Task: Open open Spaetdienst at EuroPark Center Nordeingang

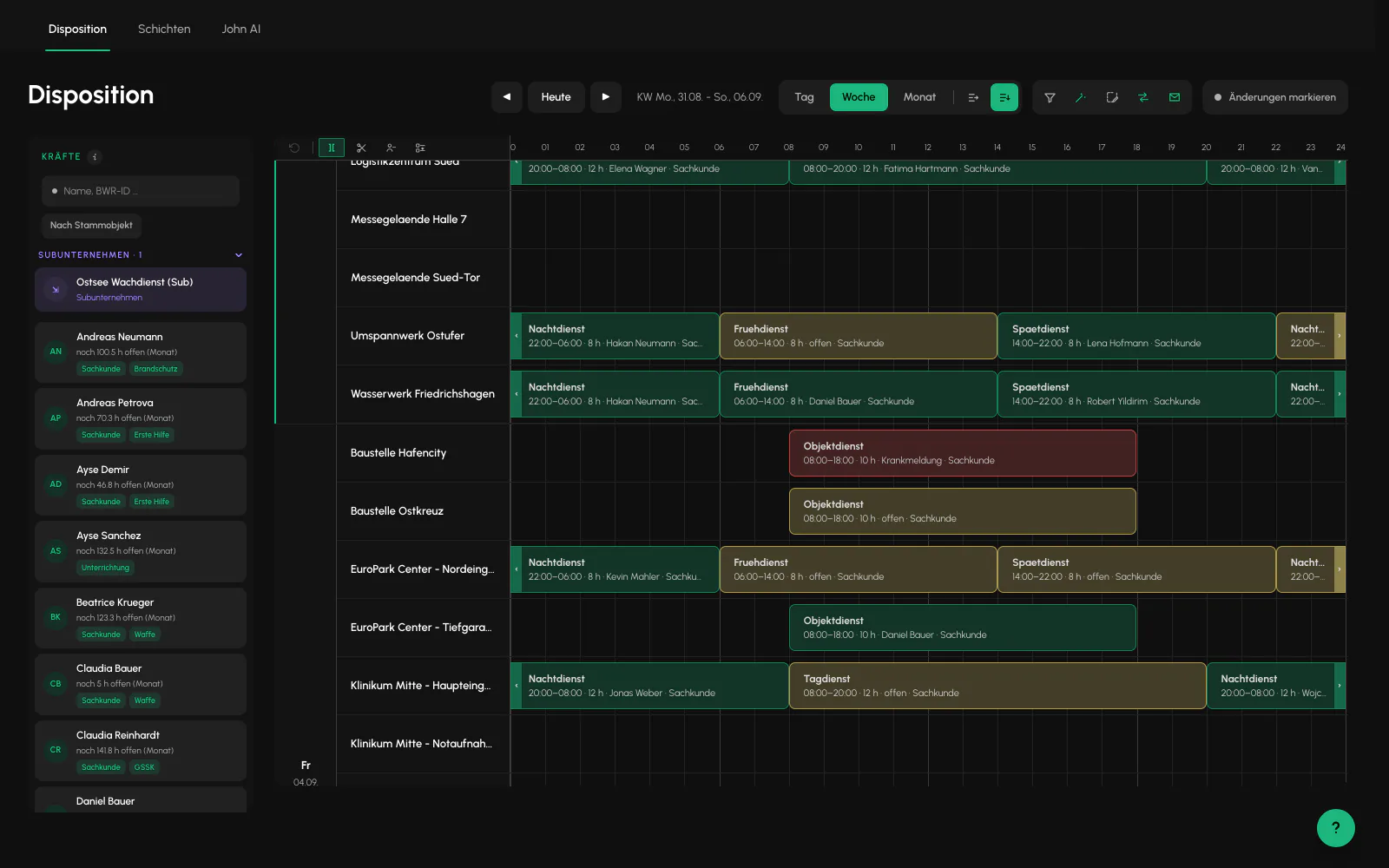Action: 1136,569
